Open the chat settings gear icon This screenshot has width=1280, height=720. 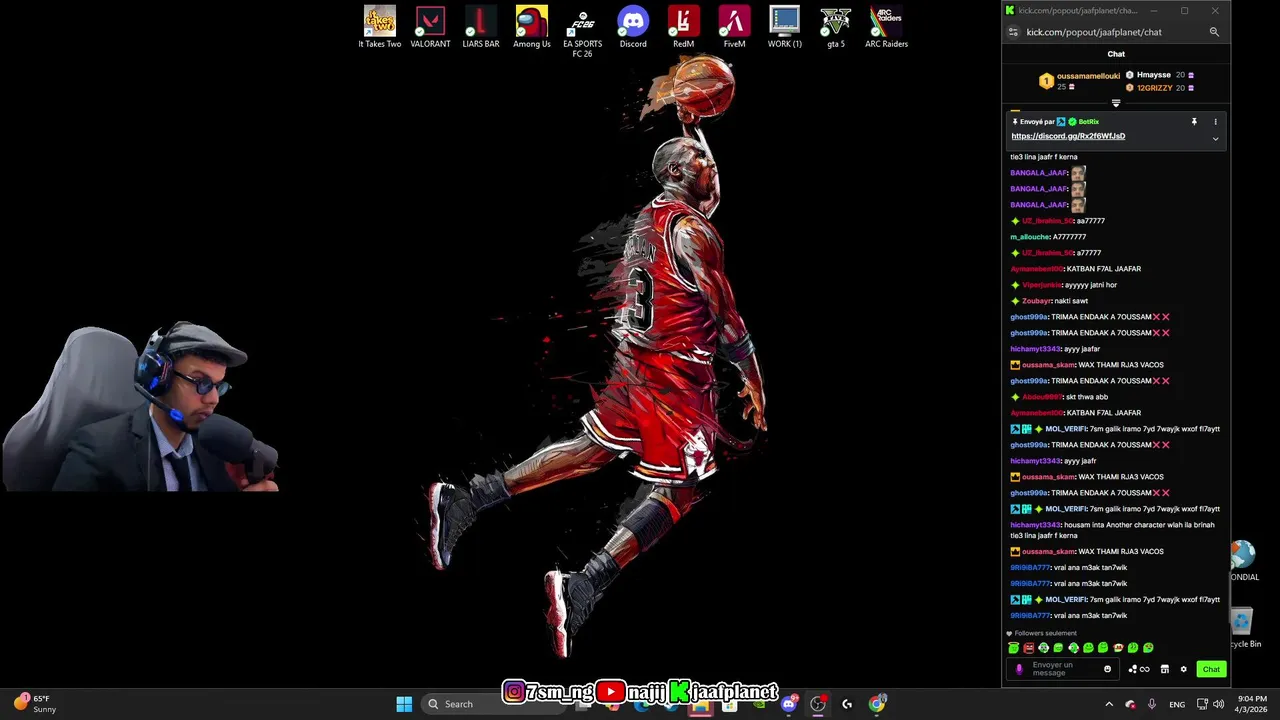[x=1184, y=669]
